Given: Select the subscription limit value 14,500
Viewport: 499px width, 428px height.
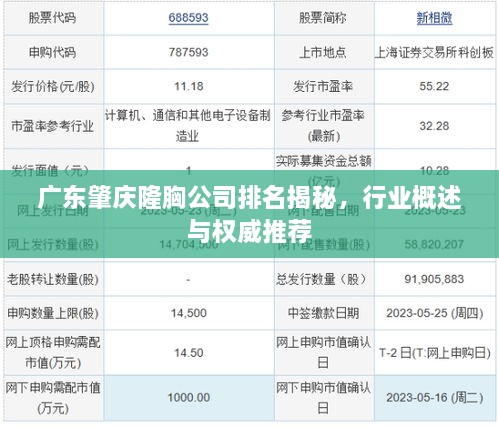Looking at the screenshot, I should pyautogui.click(x=189, y=313).
